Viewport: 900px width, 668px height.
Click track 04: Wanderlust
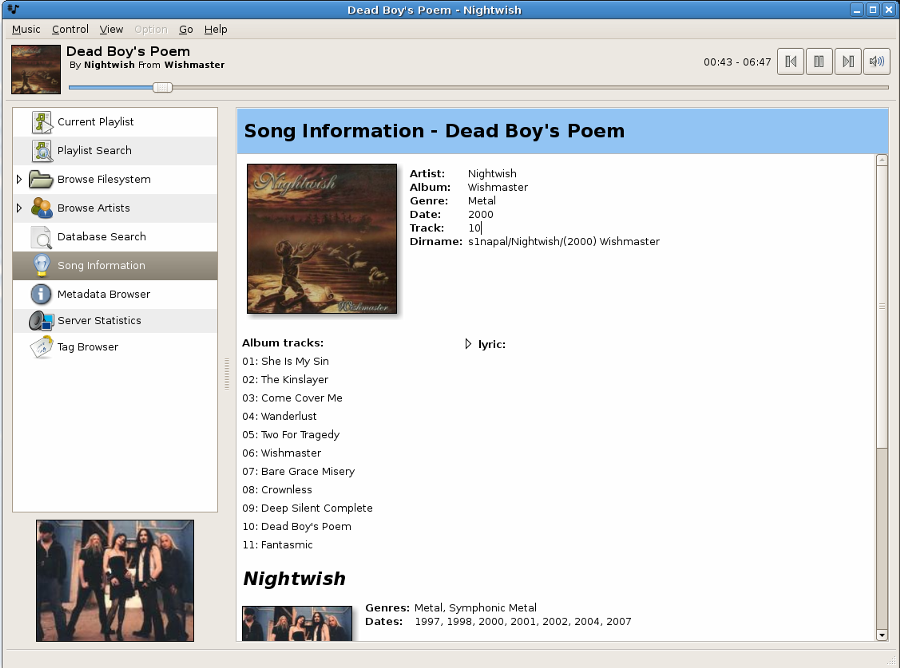pos(280,416)
